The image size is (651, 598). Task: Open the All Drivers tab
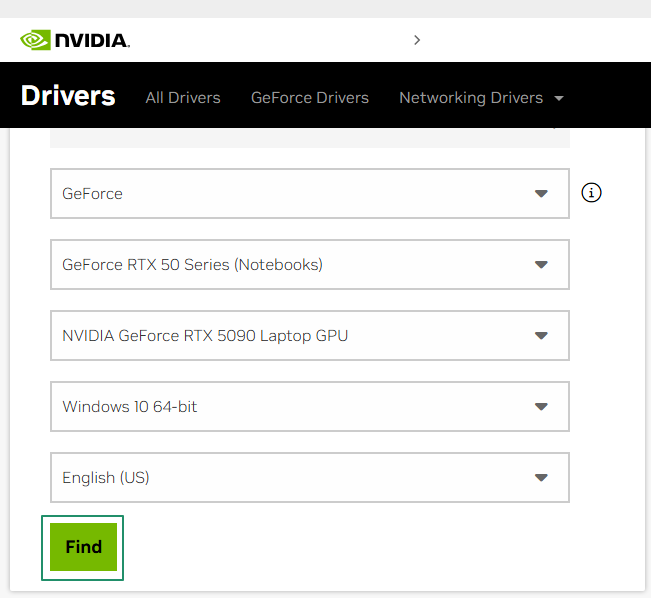click(x=183, y=98)
